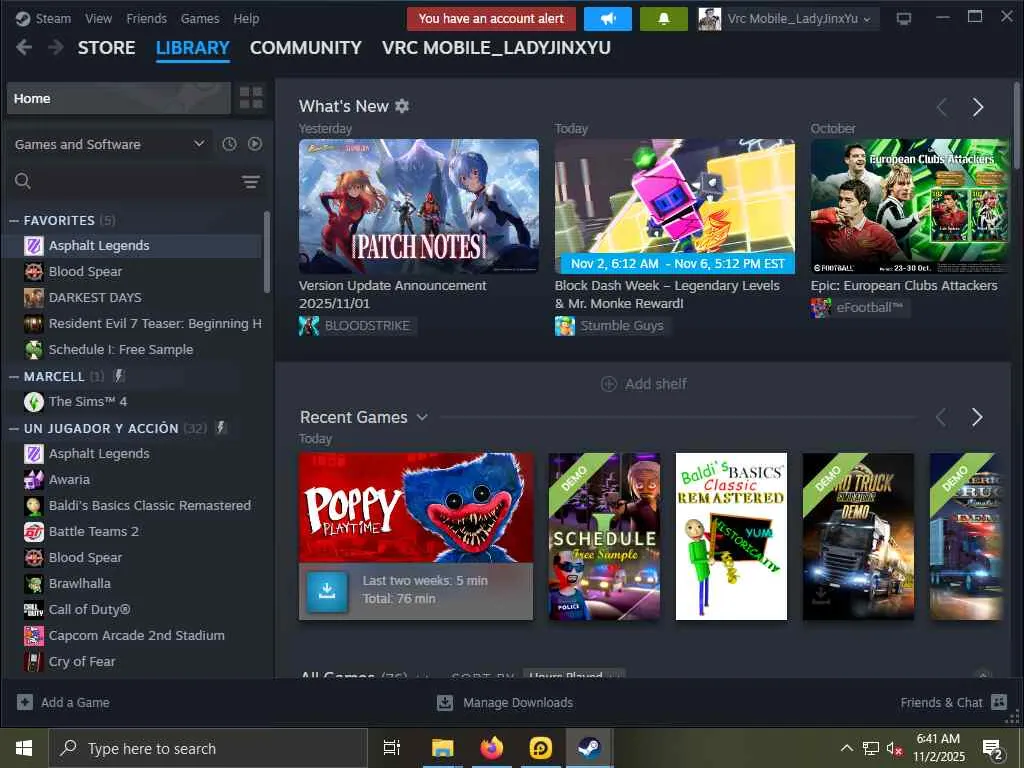
Task: Click the MARCELL dynamic collection lightning icon
Action: click(119, 376)
